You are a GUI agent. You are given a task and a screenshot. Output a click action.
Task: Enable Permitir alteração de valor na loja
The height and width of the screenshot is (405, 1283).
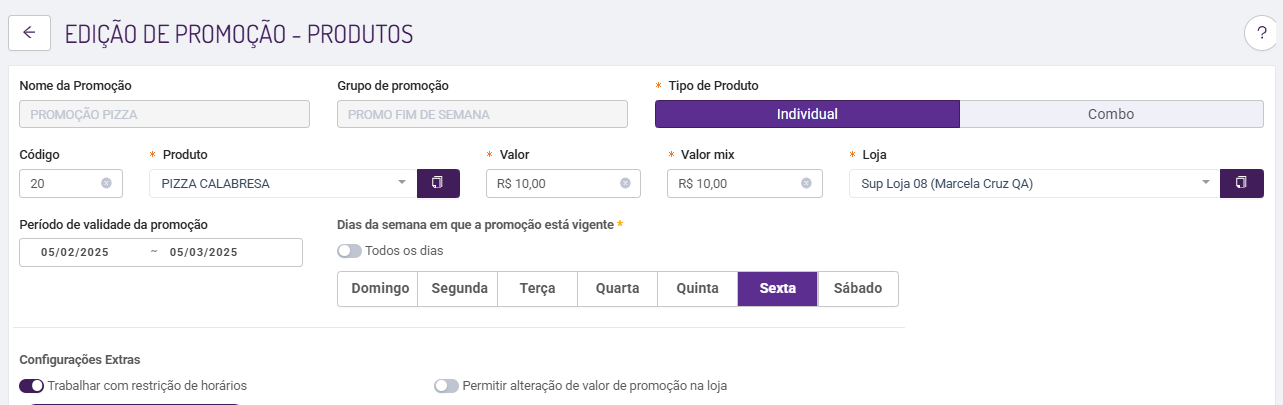446,385
